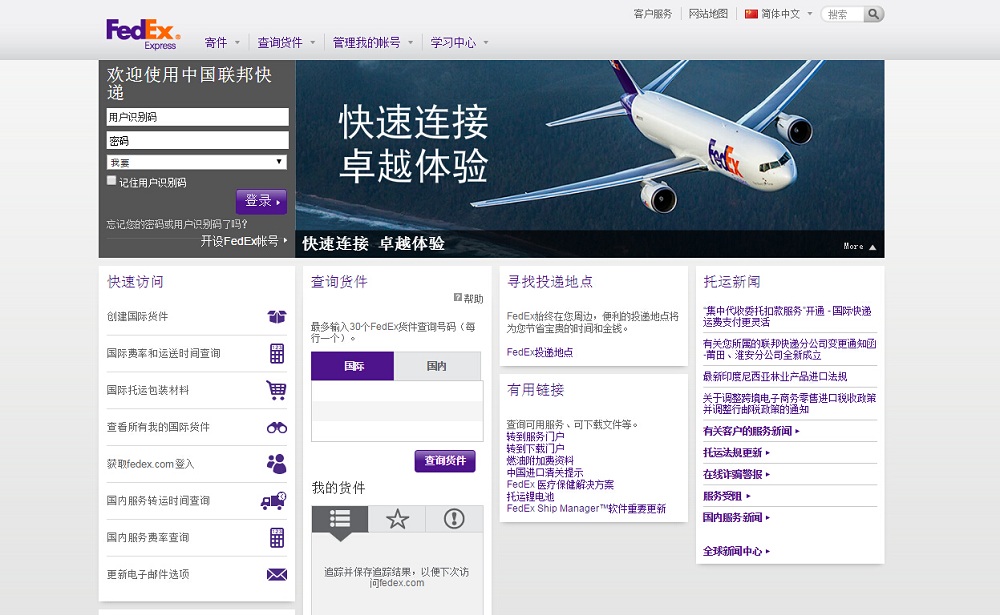Viewport: 1000px width, 615px height.
Task: Open the 网站地图 link
Action: coord(708,13)
